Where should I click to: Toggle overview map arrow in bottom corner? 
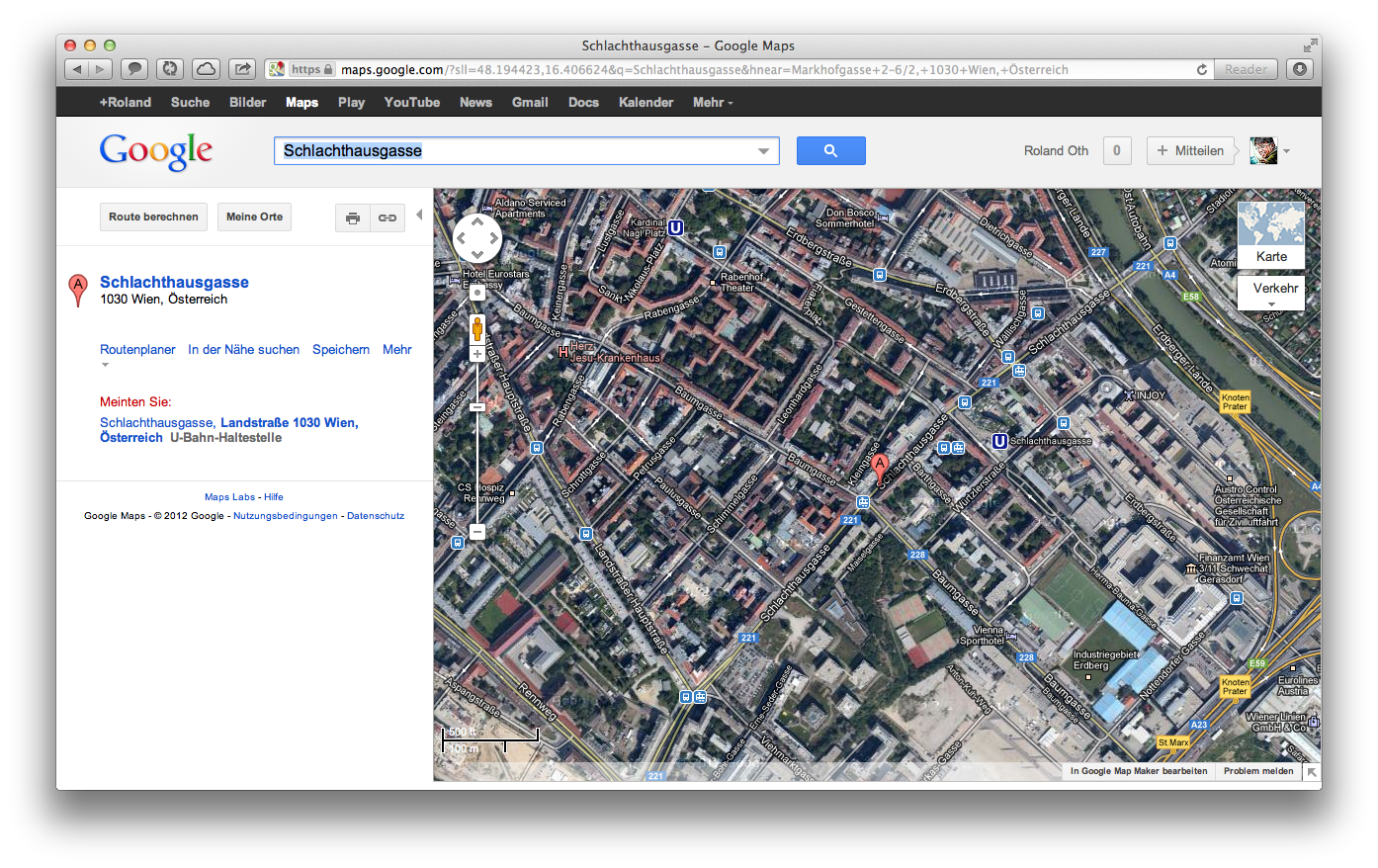(1312, 772)
